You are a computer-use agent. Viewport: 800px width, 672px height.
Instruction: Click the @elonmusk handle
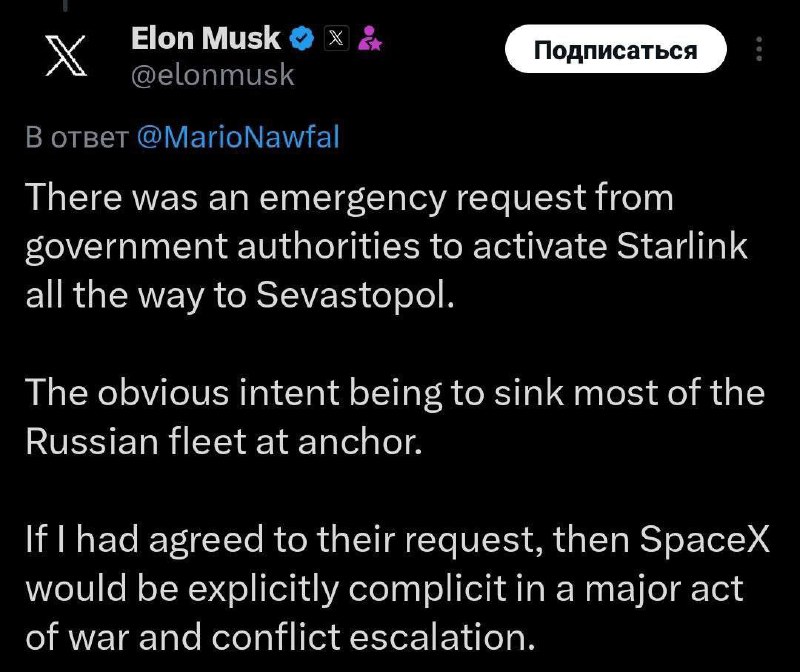click(x=215, y=72)
